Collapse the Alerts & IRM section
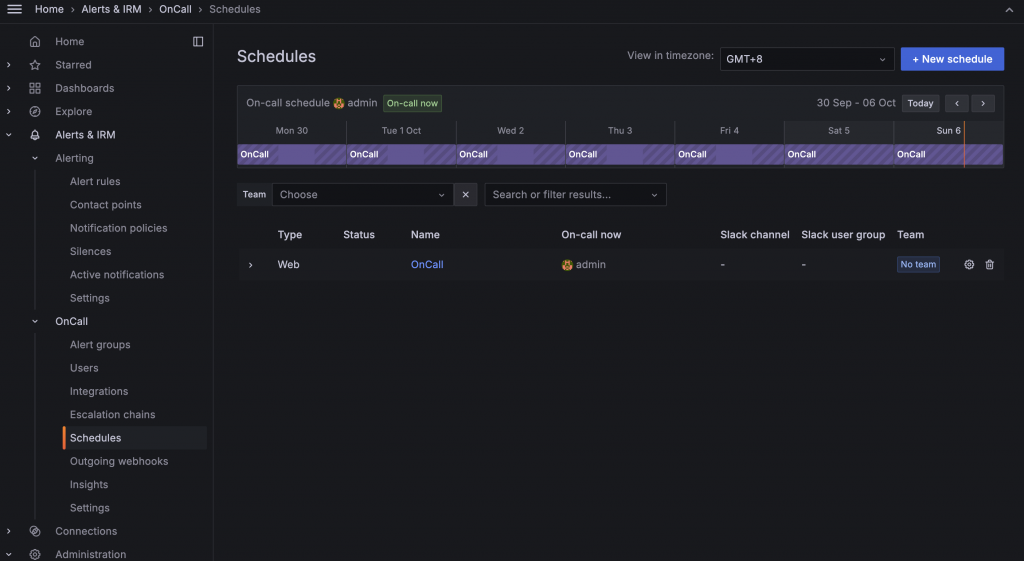 [x=8, y=135]
